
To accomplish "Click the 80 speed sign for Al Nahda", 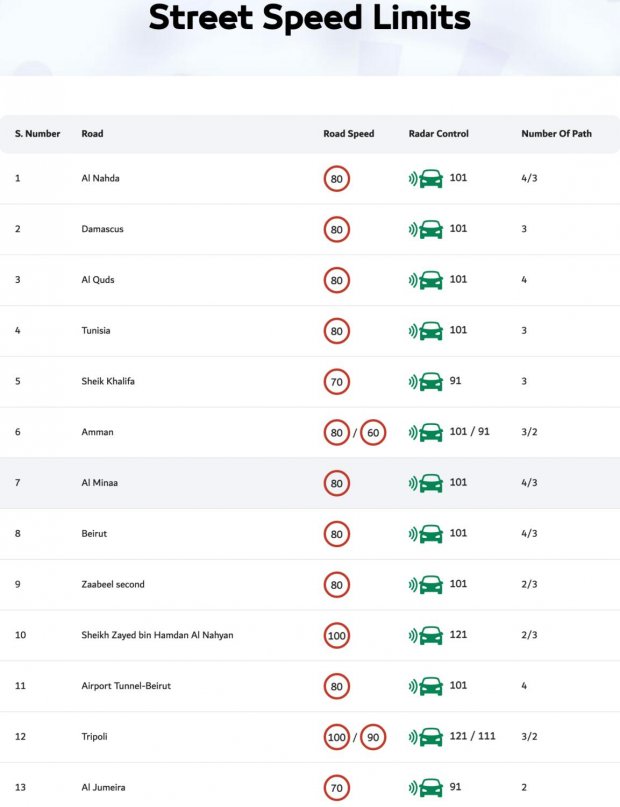I will click(336, 179).
